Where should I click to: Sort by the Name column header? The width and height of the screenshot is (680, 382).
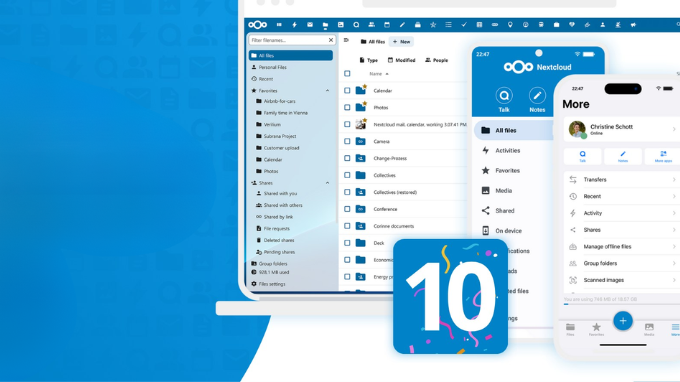click(379, 74)
